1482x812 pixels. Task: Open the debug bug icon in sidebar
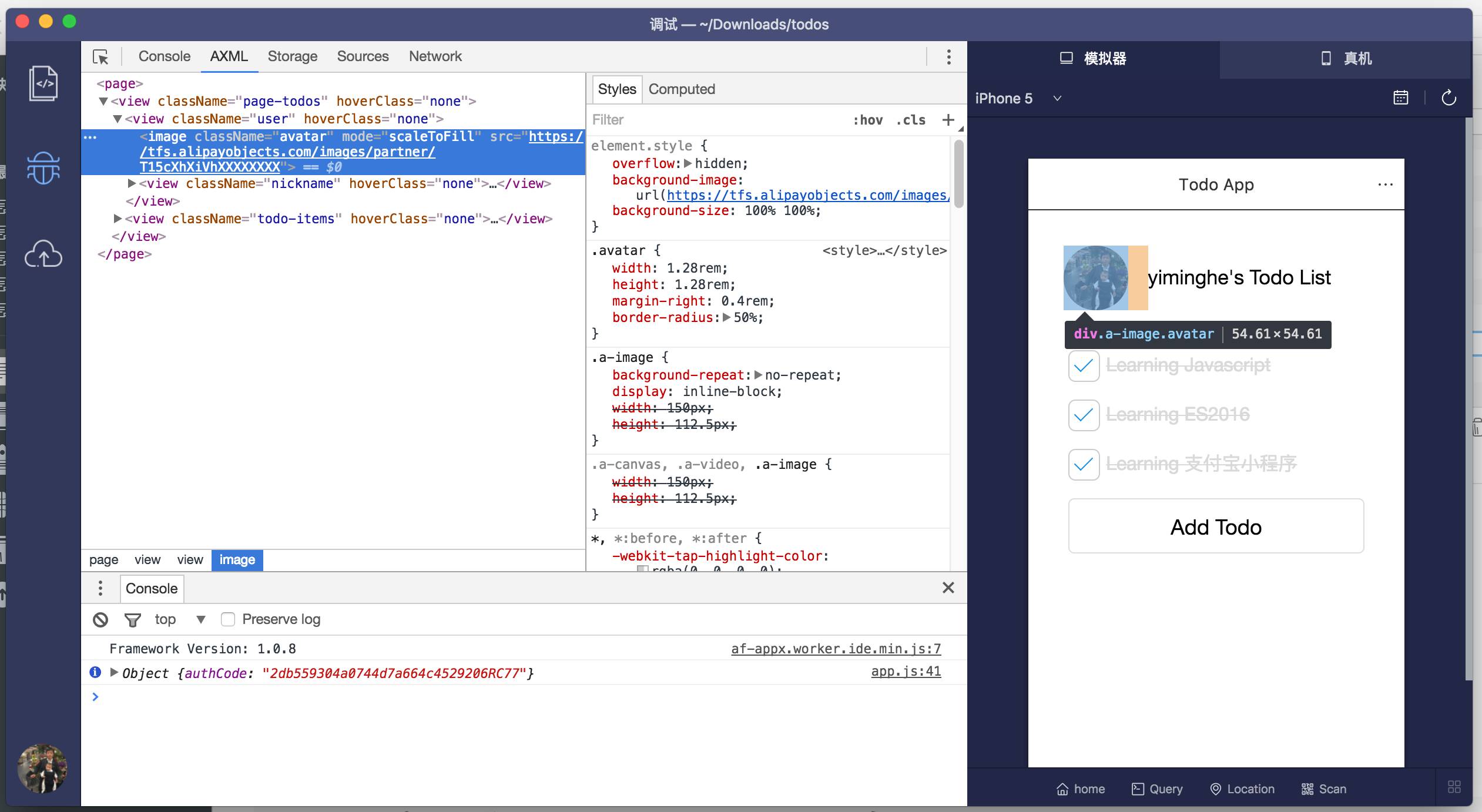pos(43,169)
